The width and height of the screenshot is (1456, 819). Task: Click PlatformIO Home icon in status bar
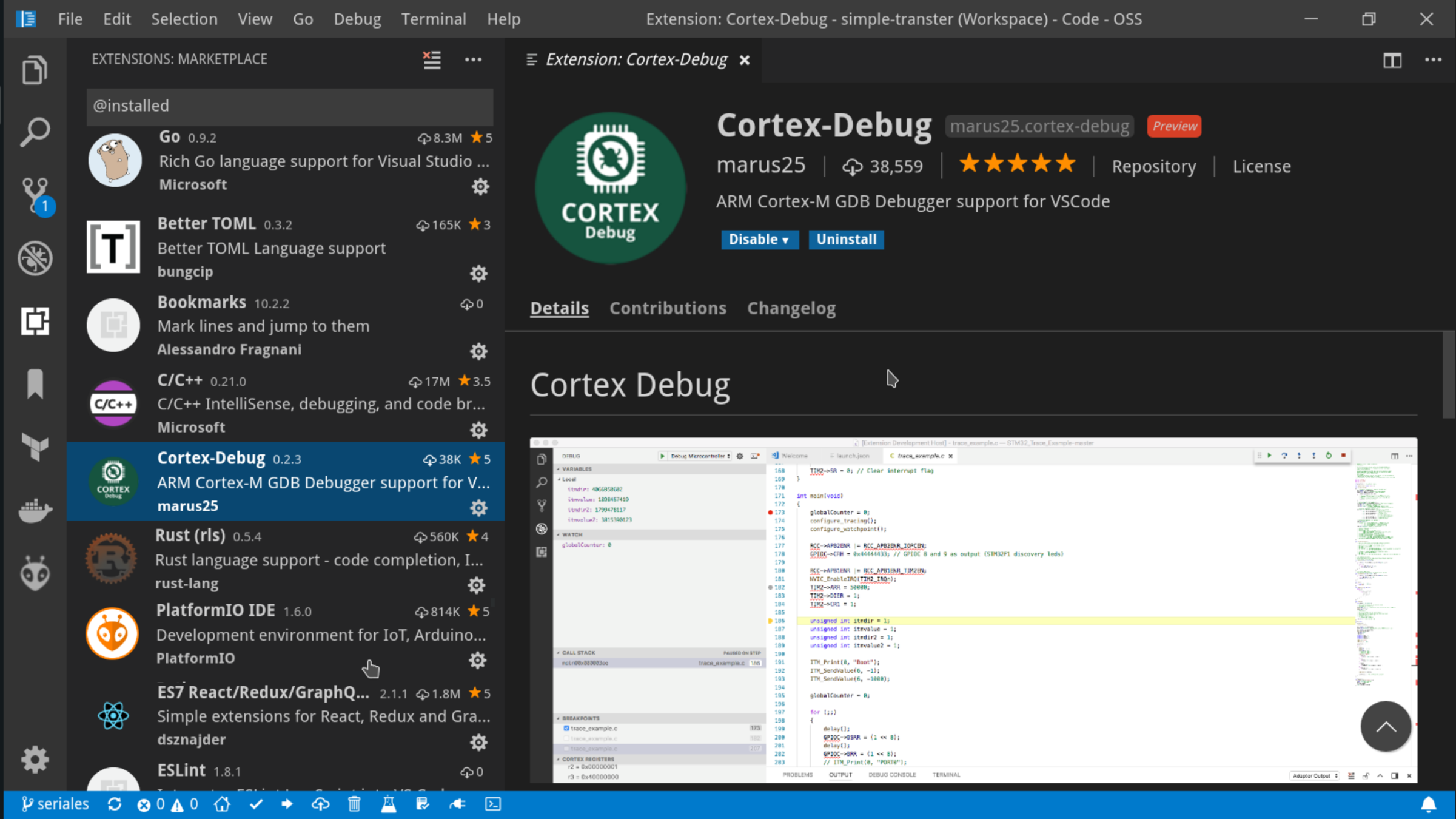222,804
